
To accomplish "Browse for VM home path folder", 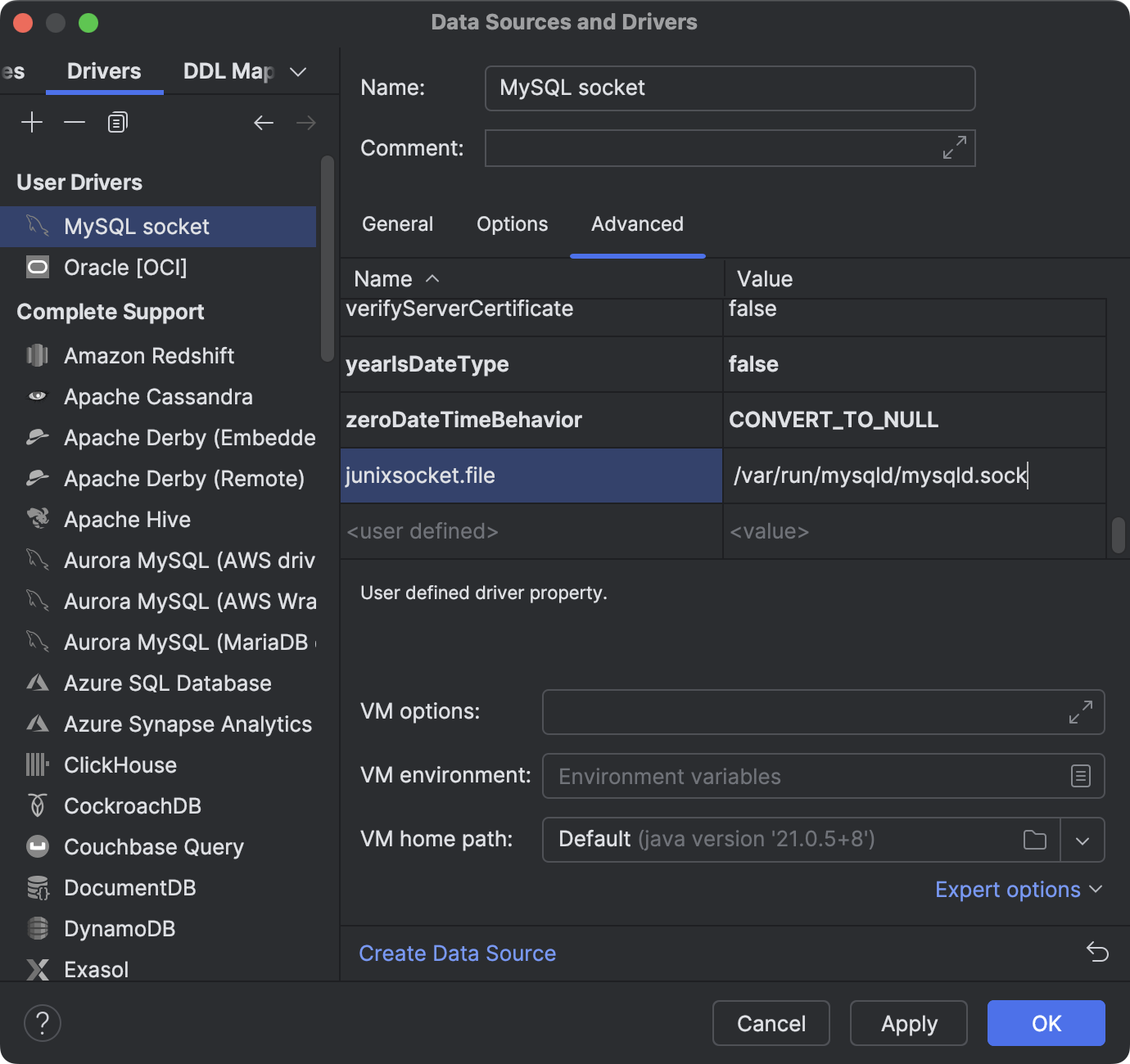I will (x=1035, y=840).
